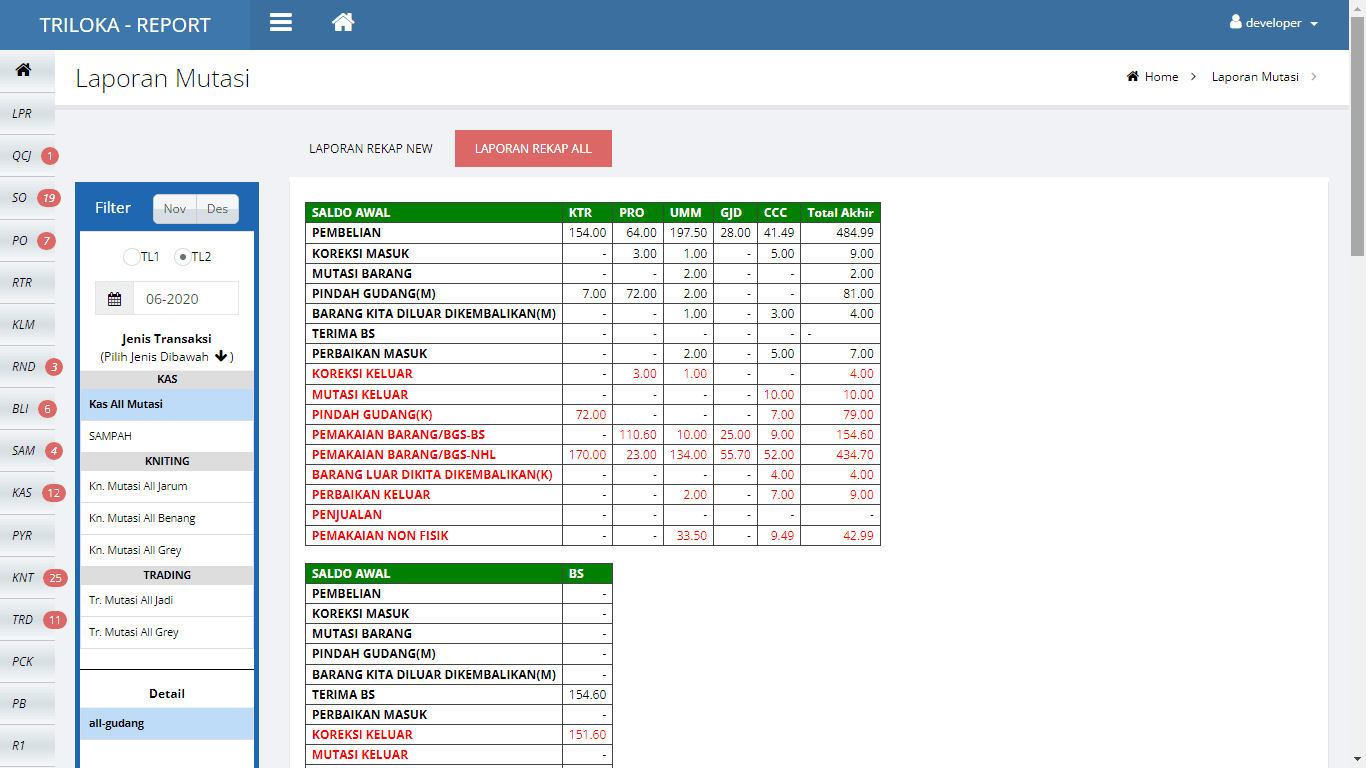Open PO sidebar menu

27,241
